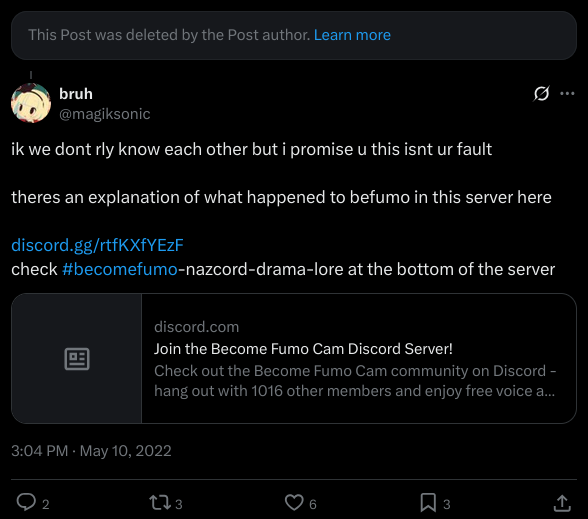Open the 3:04 PM May 10, 2022 timestamp
This screenshot has width=588, height=519.
point(91,451)
